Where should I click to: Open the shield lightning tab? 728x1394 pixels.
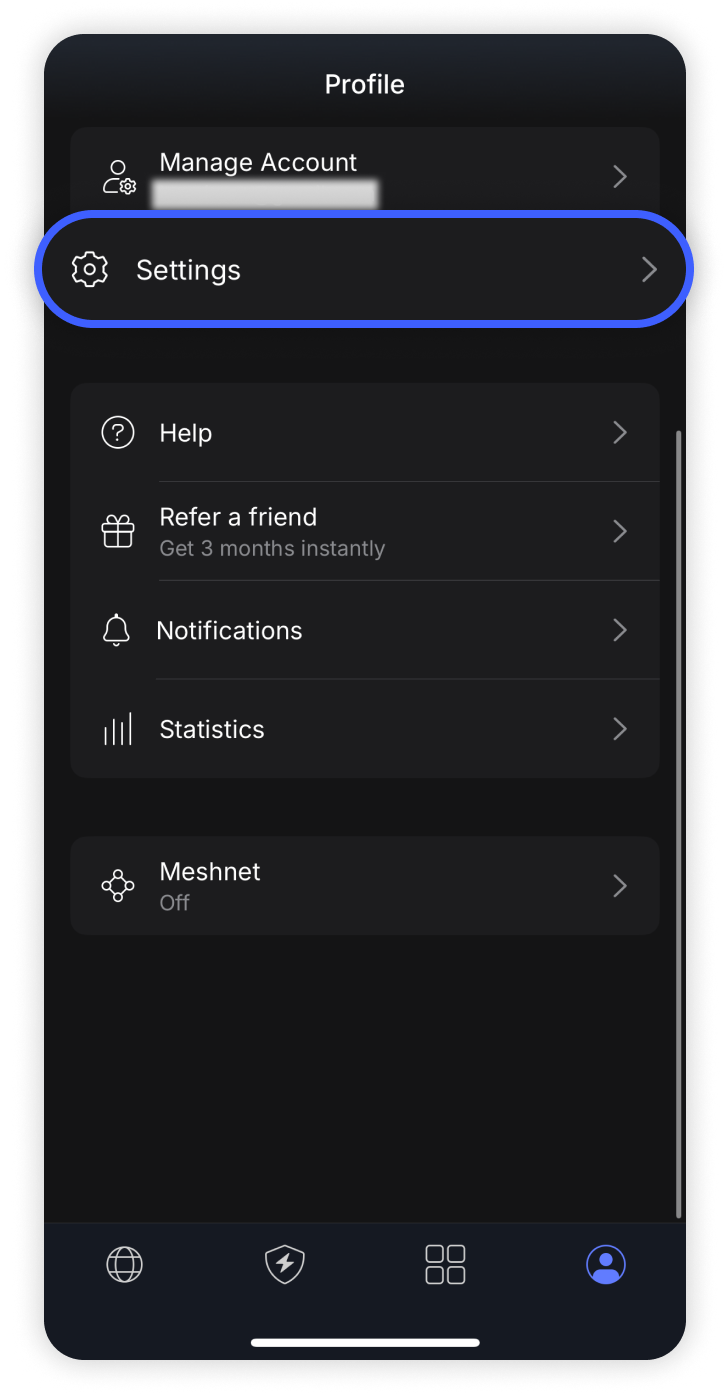285,1264
